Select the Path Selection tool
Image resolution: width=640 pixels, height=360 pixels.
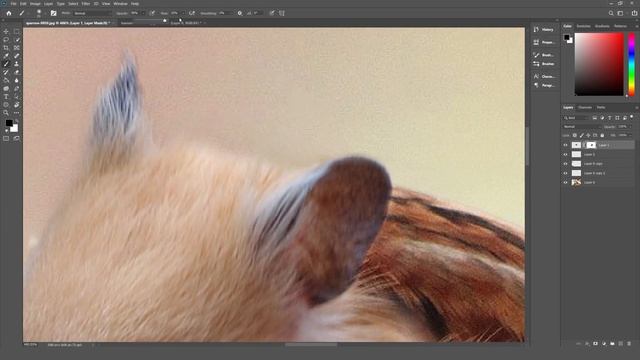(x=17, y=97)
